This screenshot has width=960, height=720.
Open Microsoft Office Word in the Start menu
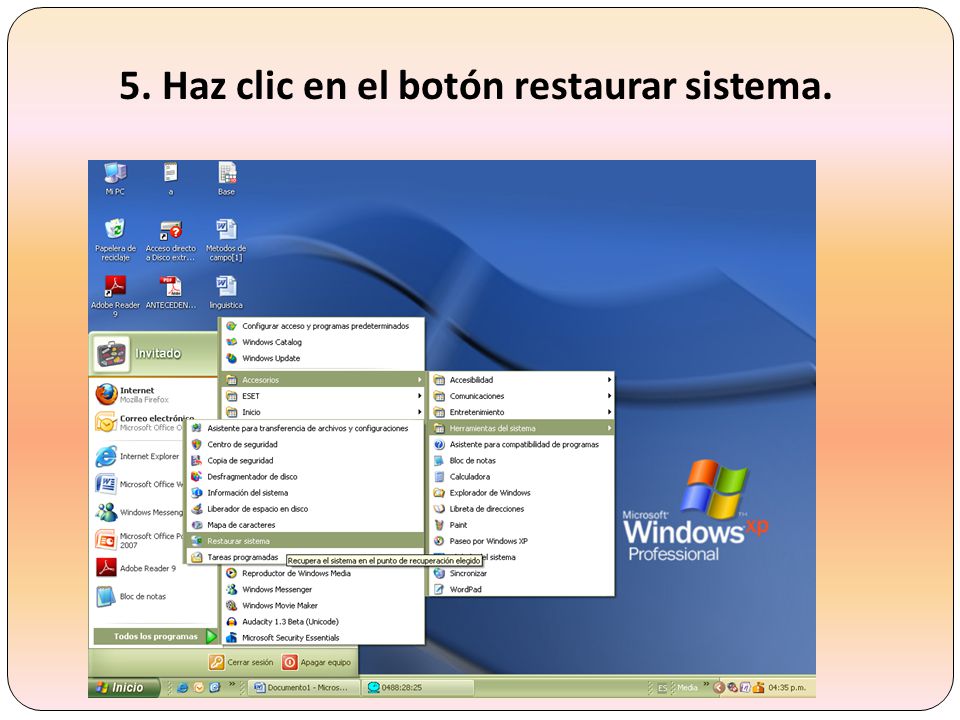140,484
